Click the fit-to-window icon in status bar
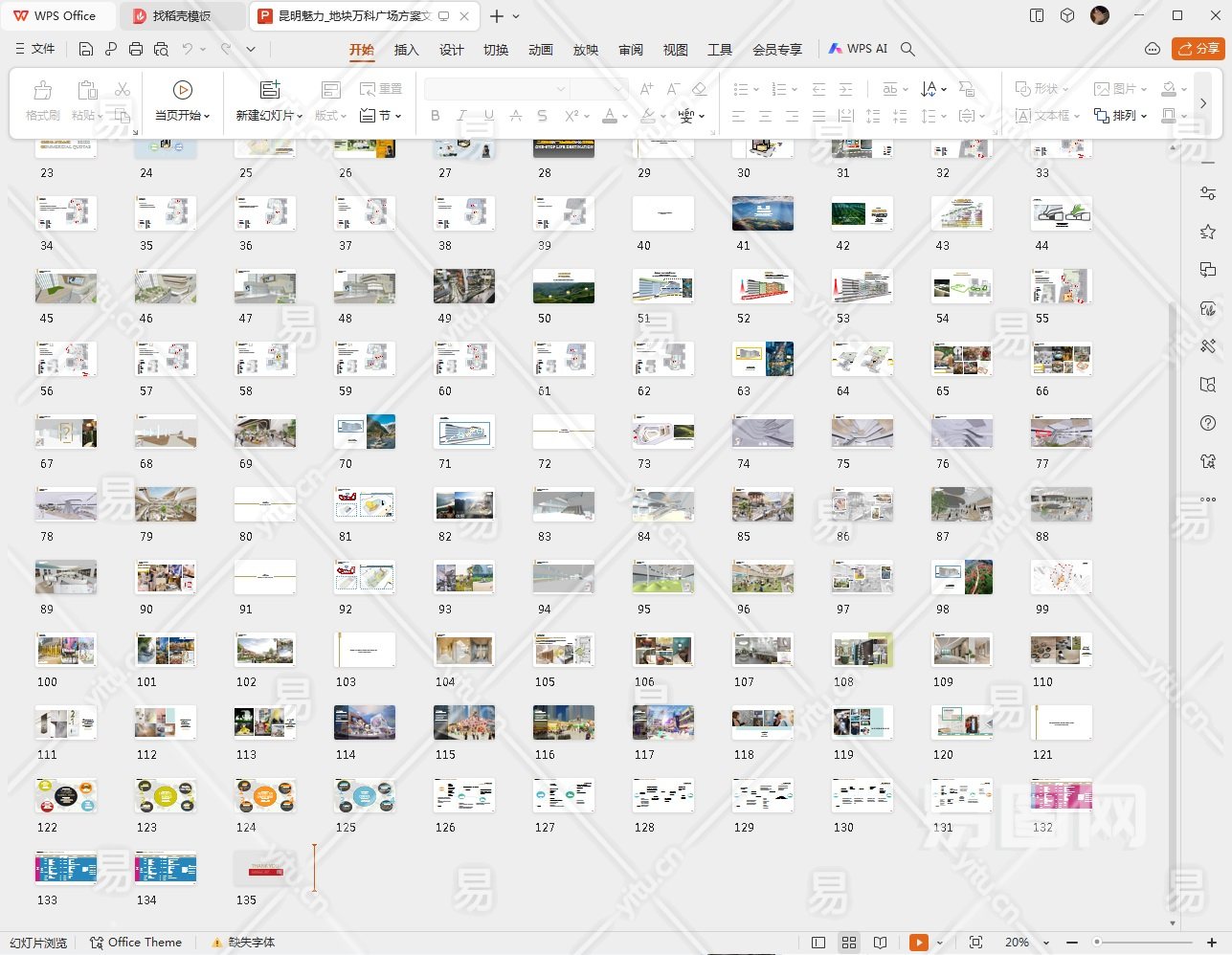1232x955 pixels. [975, 943]
